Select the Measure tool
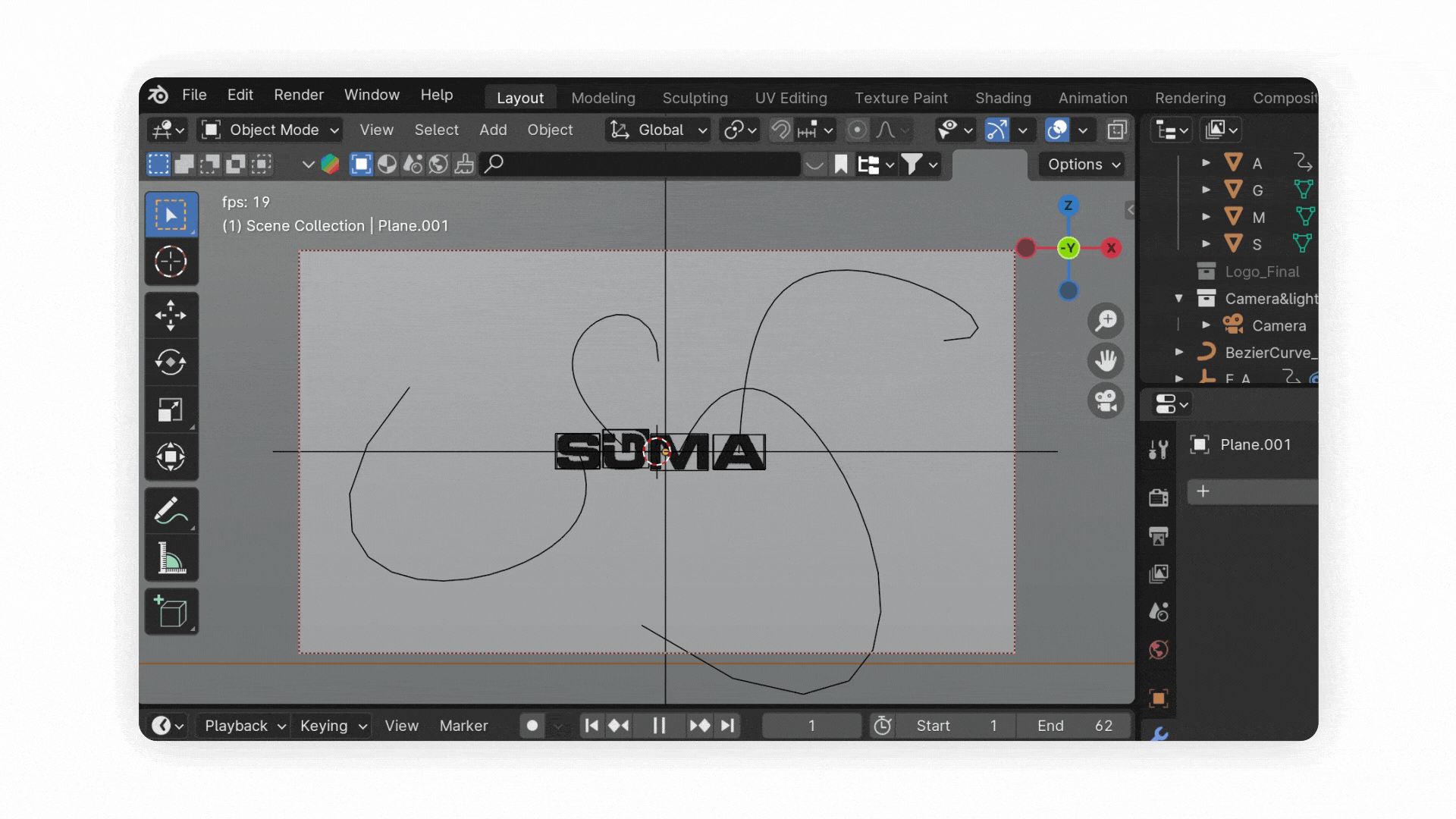Viewport: 1456px width, 819px height. point(171,559)
